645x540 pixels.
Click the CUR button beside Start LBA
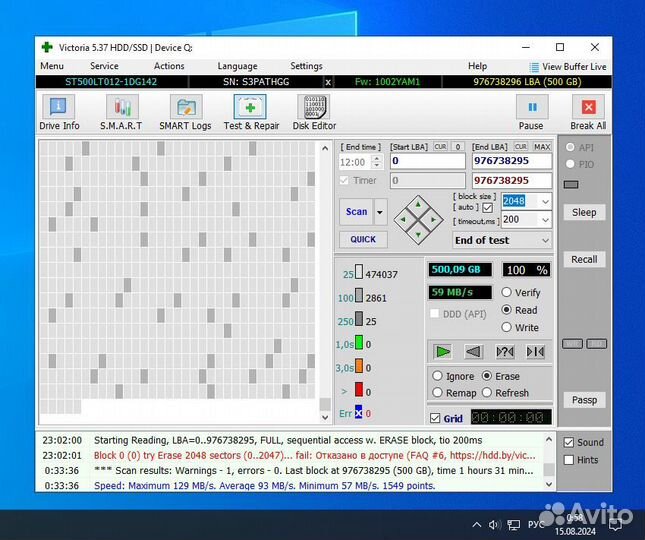440,147
